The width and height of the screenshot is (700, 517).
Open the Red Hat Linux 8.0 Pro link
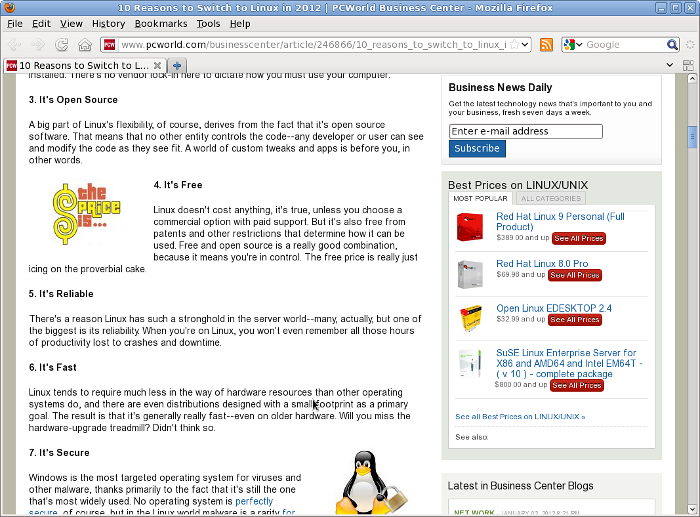coord(542,263)
